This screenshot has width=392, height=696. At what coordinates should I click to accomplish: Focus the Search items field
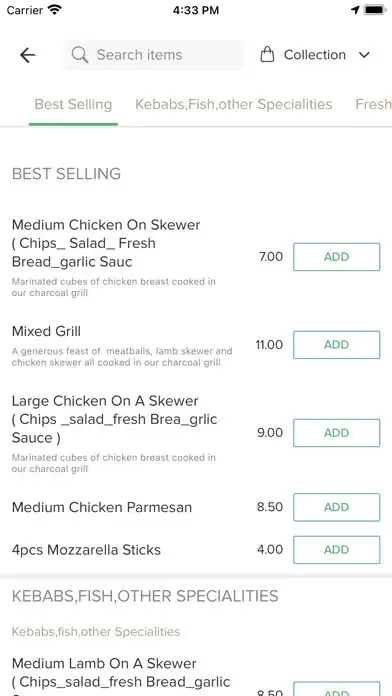(x=153, y=55)
